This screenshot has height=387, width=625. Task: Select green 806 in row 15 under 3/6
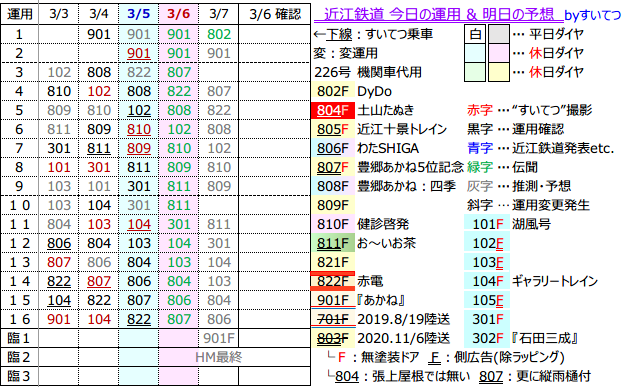(x=178, y=300)
